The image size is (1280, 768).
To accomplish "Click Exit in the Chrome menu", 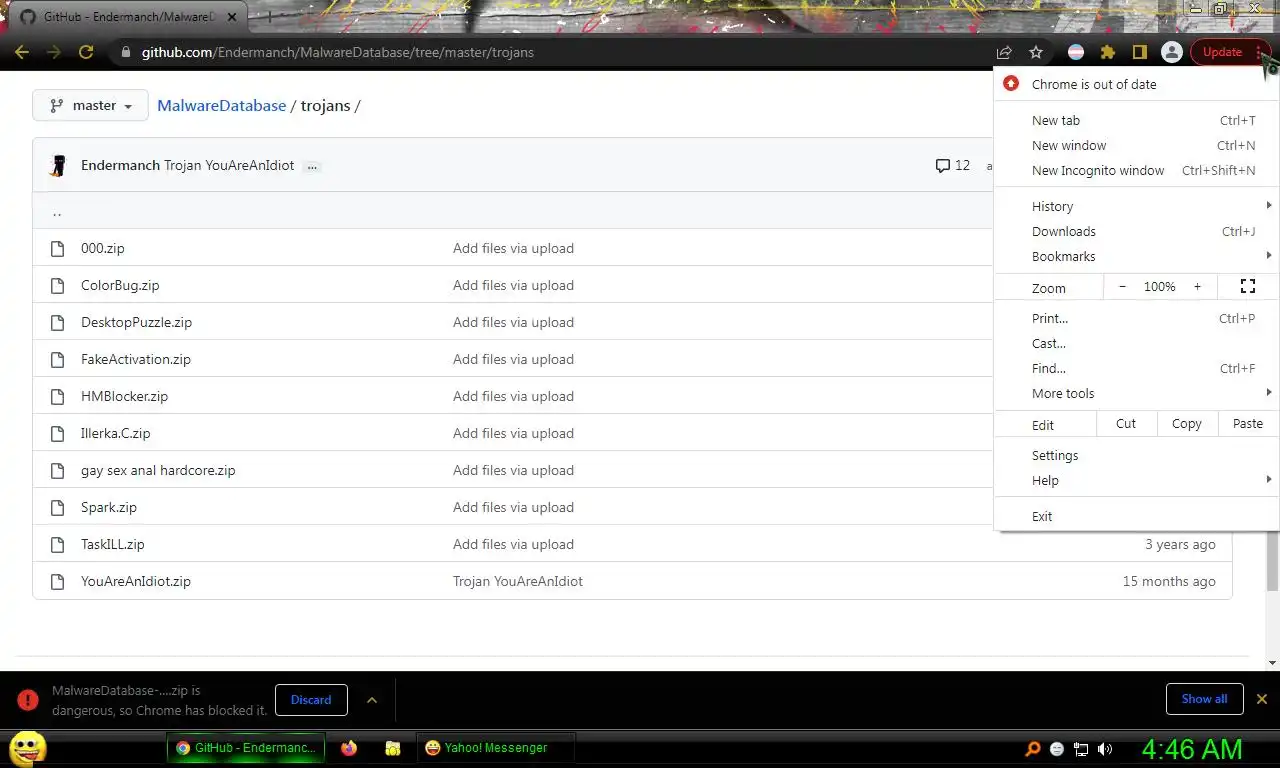I will pos(1136,516).
